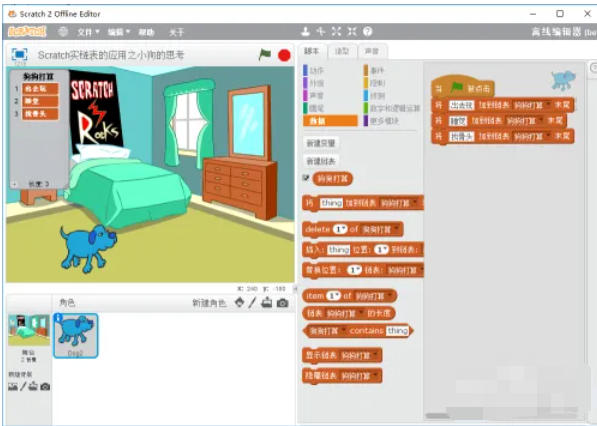The width and height of the screenshot is (597, 426).
Task: Click the 出去玩 text field in the script
Action: pos(461,105)
